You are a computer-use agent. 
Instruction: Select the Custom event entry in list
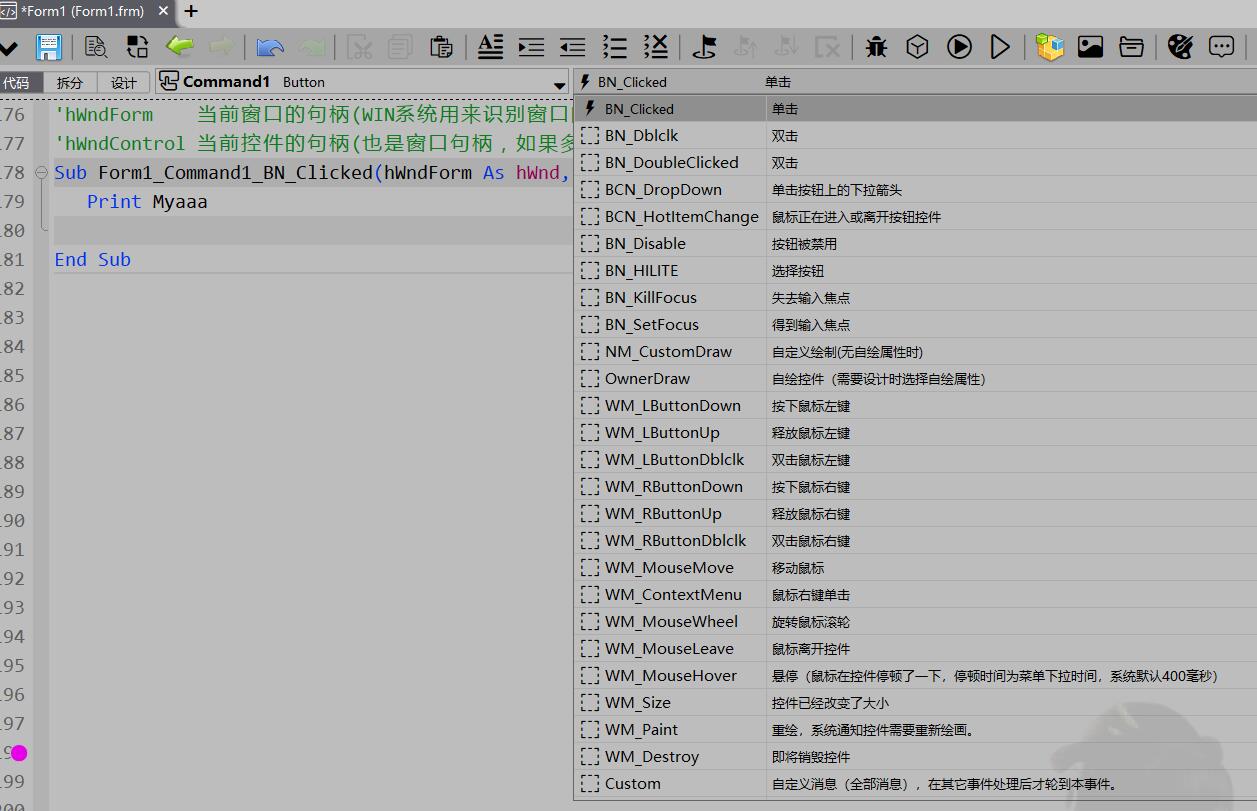click(x=632, y=784)
